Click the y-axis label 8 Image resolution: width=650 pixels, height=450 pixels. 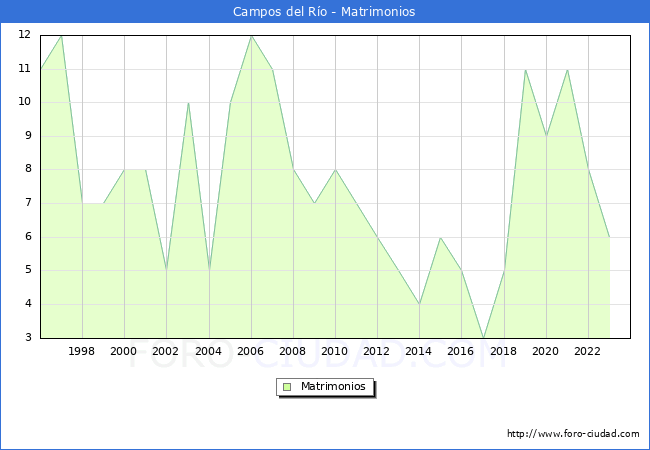point(28,169)
